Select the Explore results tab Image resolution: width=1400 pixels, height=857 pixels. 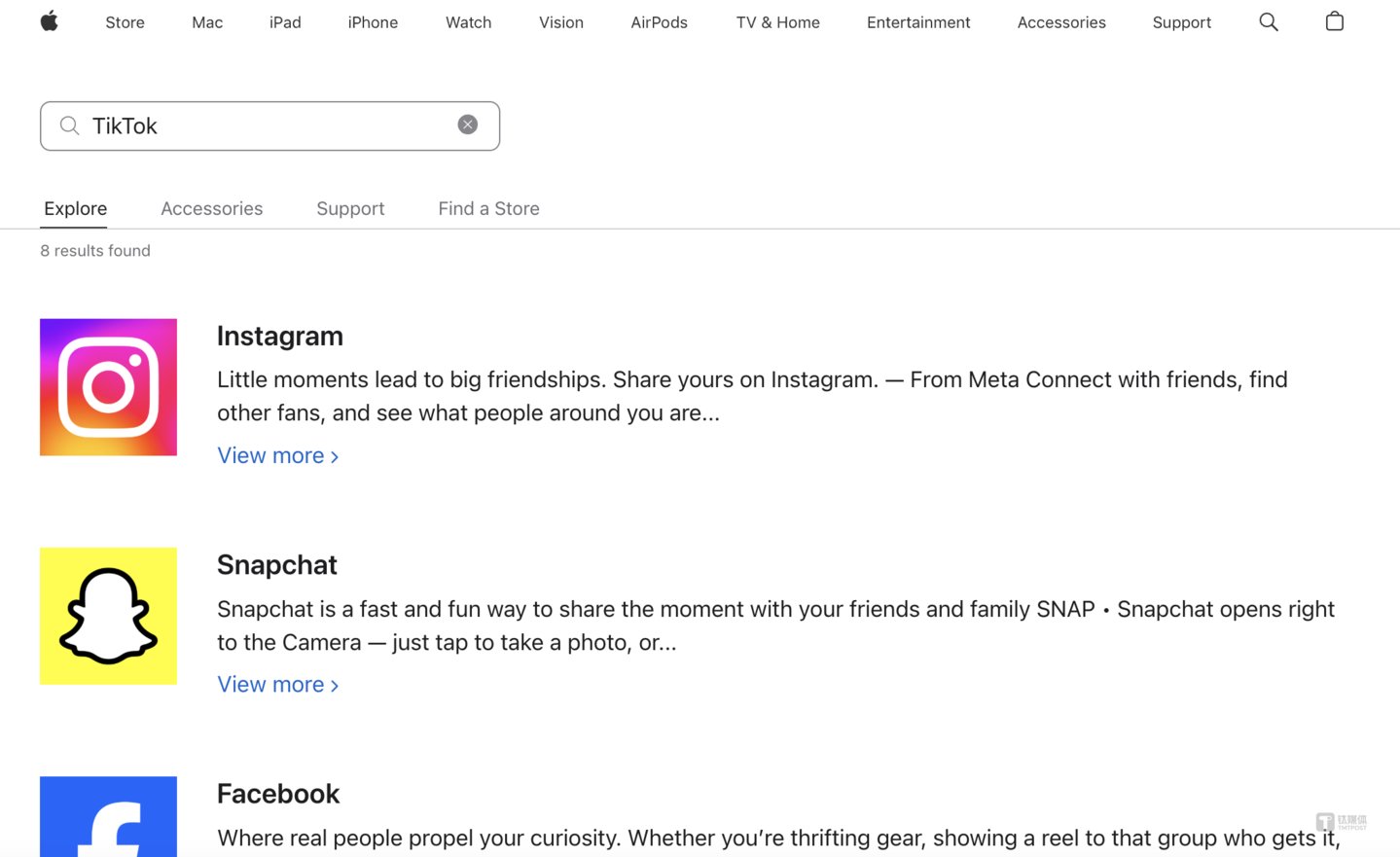75,208
